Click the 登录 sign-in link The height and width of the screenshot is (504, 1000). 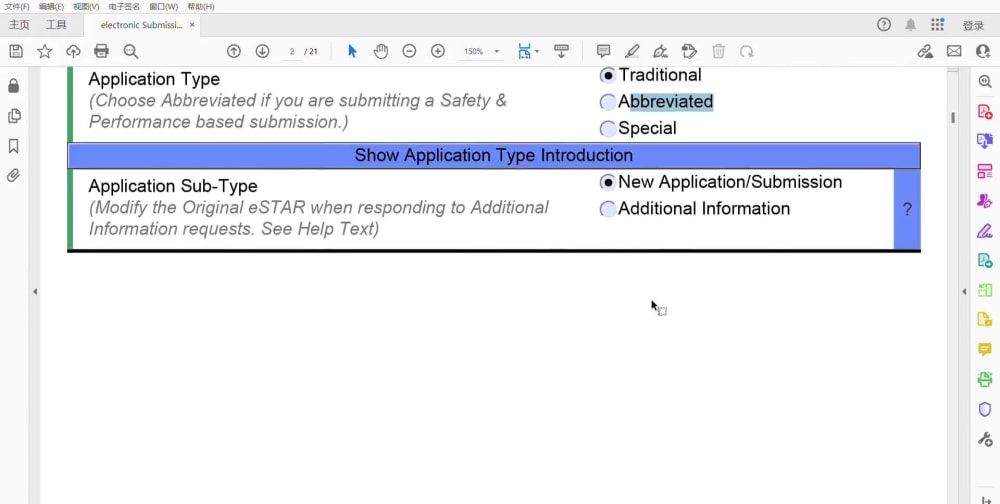973,26
